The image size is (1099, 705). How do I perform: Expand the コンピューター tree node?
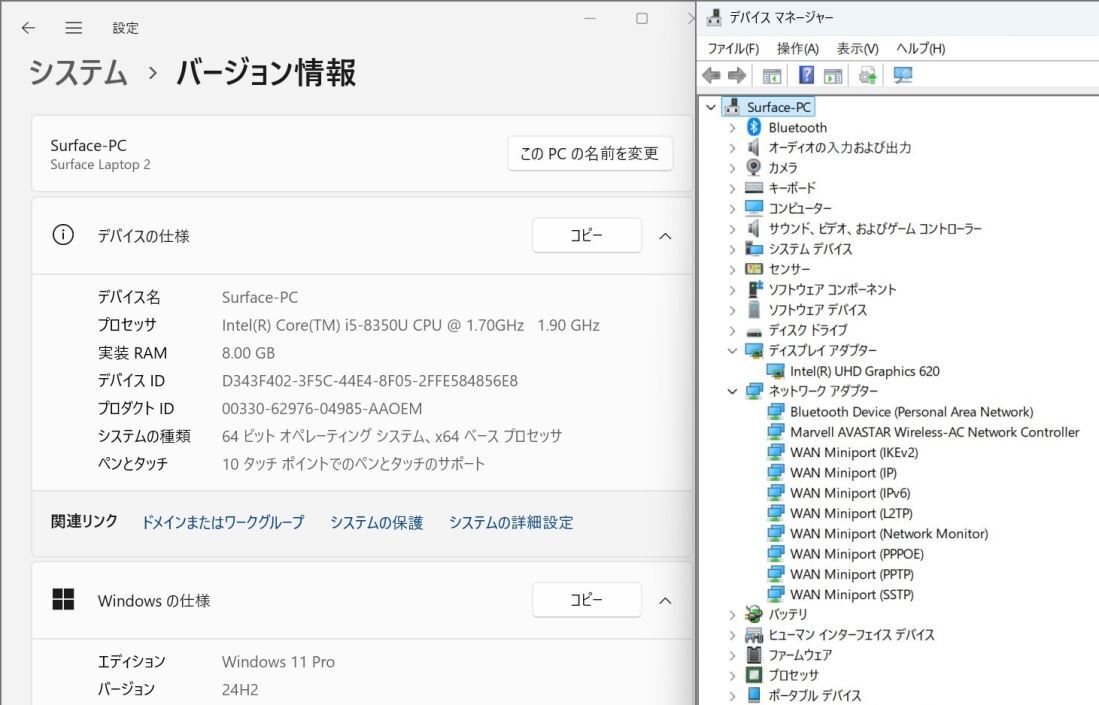[732, 209]
